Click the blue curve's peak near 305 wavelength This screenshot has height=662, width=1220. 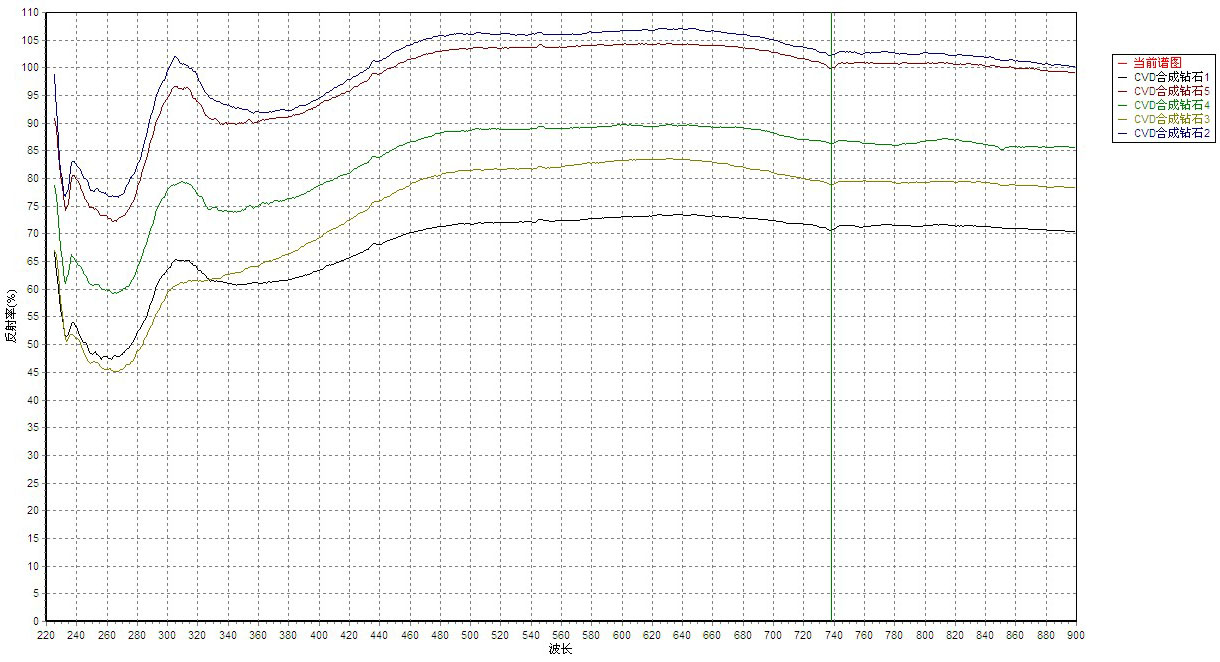pyautogui.click(x=175, y=57)
